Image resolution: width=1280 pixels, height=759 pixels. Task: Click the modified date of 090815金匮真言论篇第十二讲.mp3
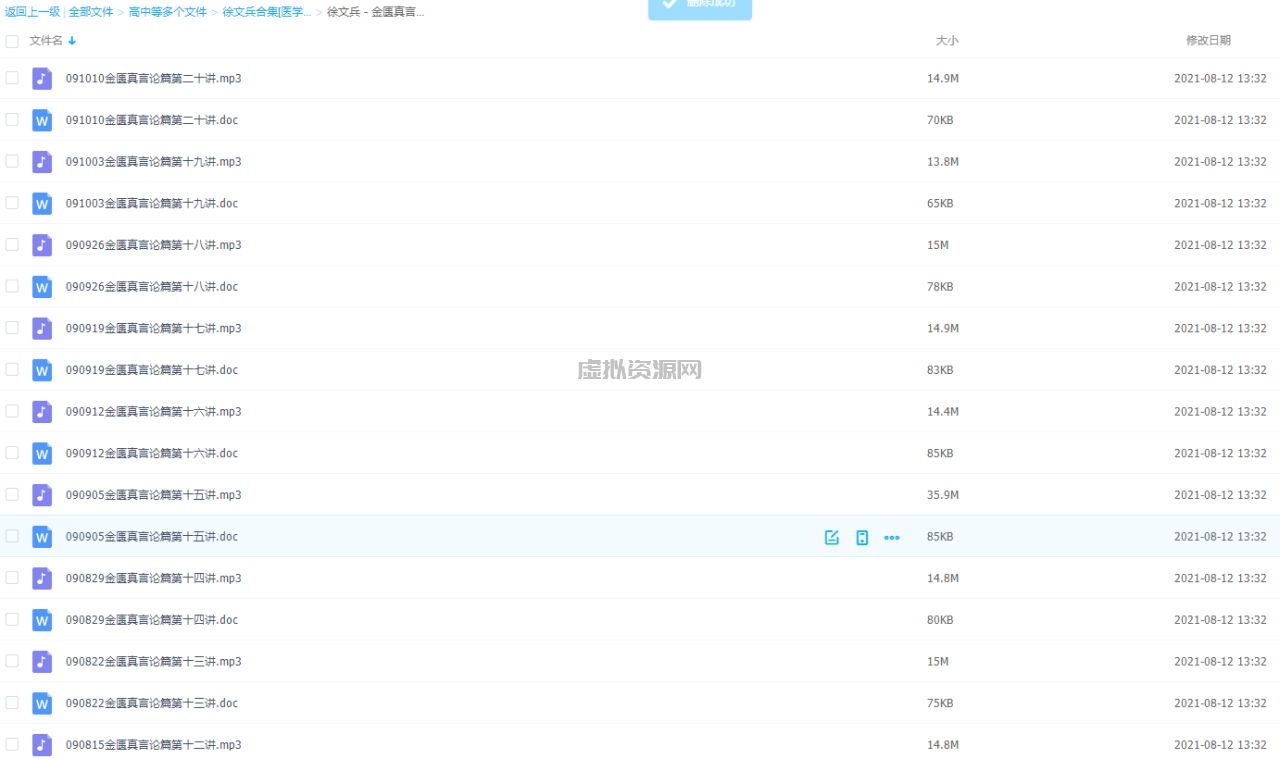point(1220,745)
